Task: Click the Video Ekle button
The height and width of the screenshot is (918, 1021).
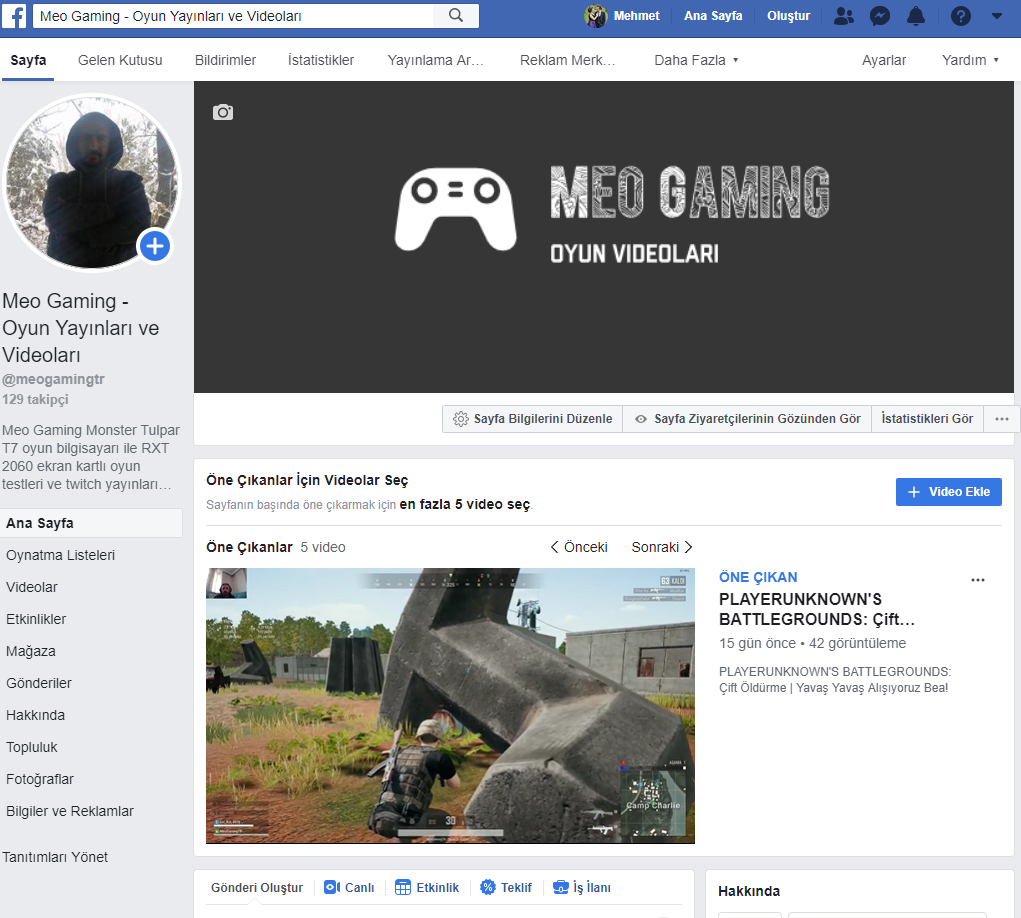Action: pyautogui.click(x=948, y=492)
